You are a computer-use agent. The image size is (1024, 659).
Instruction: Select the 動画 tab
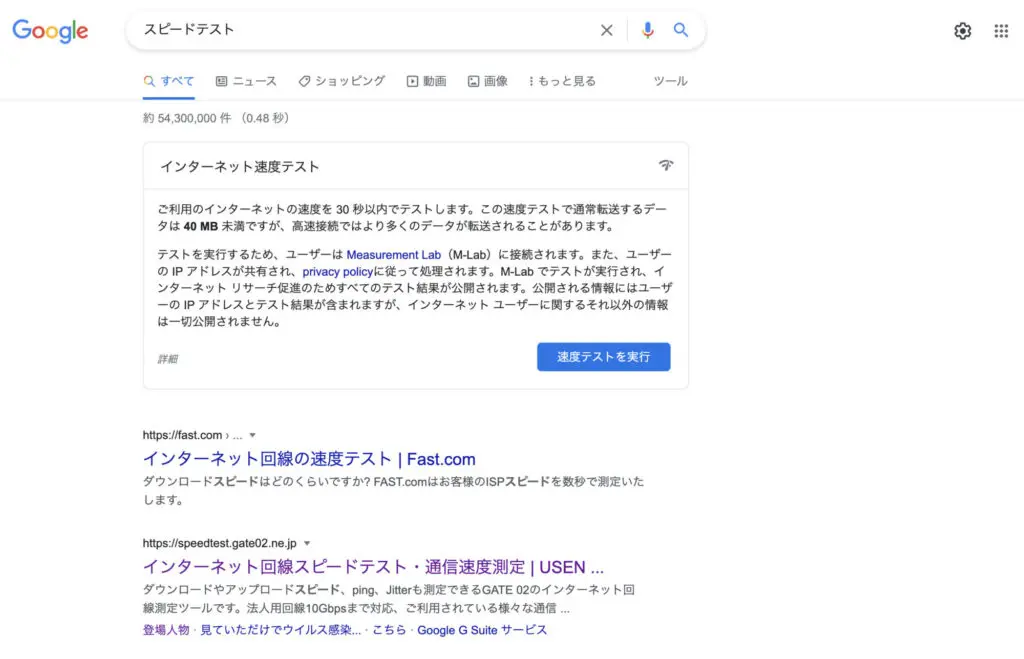[426, 81]
